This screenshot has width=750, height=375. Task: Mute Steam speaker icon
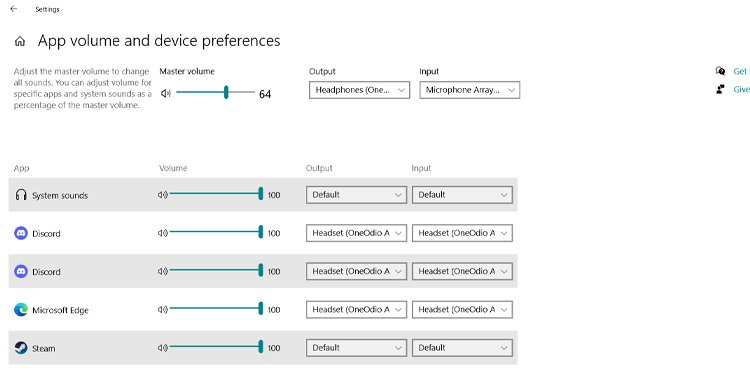[x=163, y=348]
